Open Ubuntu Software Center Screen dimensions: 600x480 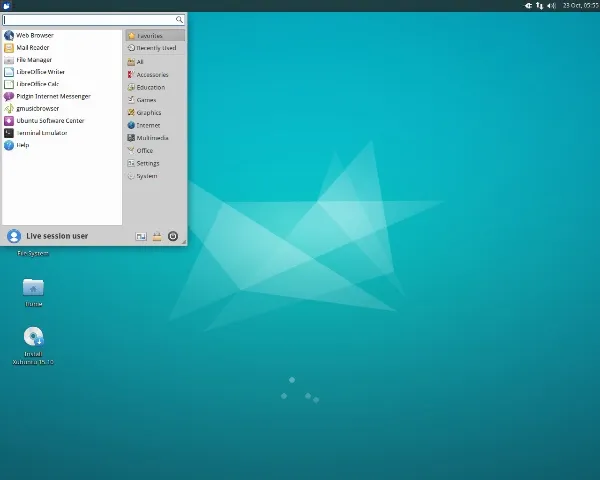click(49, 120)
